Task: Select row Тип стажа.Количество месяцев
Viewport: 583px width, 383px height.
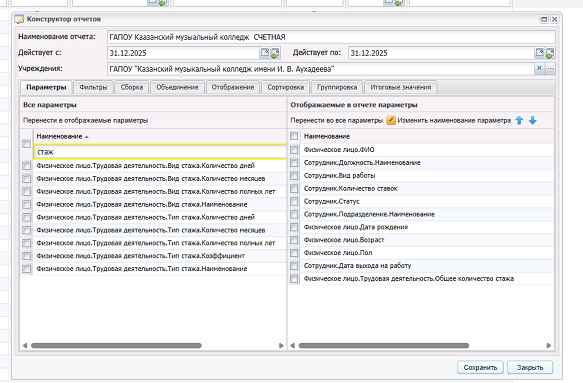Action: [x=153, y=230]
